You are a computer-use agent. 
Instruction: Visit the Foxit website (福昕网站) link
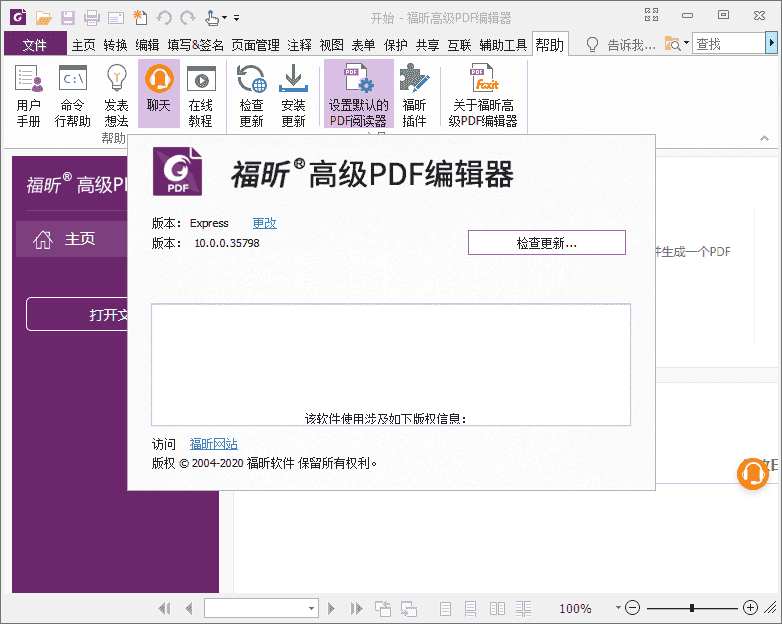[x=213, y=443]
